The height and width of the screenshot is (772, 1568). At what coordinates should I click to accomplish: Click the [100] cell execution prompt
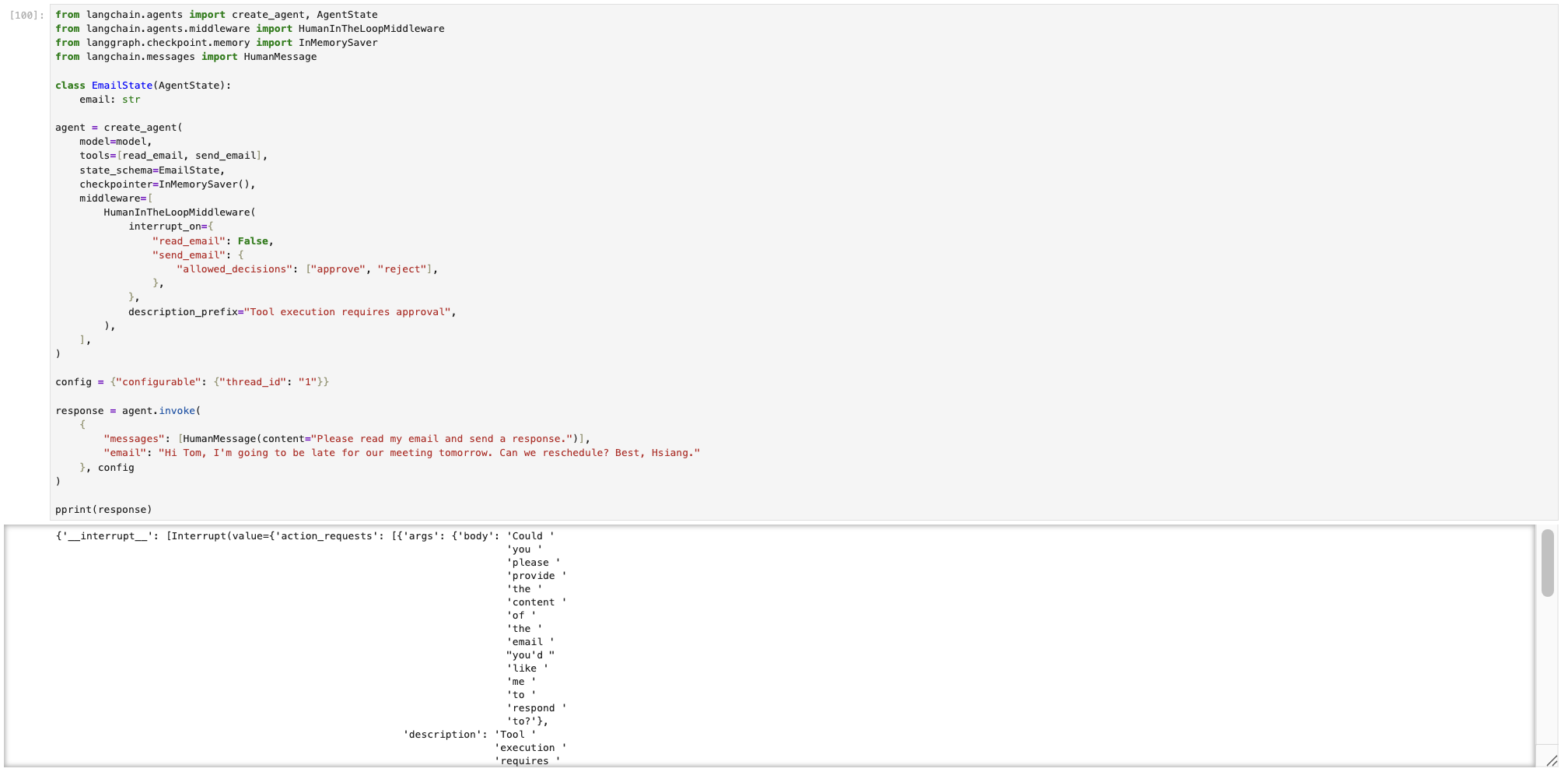(26, 16)
